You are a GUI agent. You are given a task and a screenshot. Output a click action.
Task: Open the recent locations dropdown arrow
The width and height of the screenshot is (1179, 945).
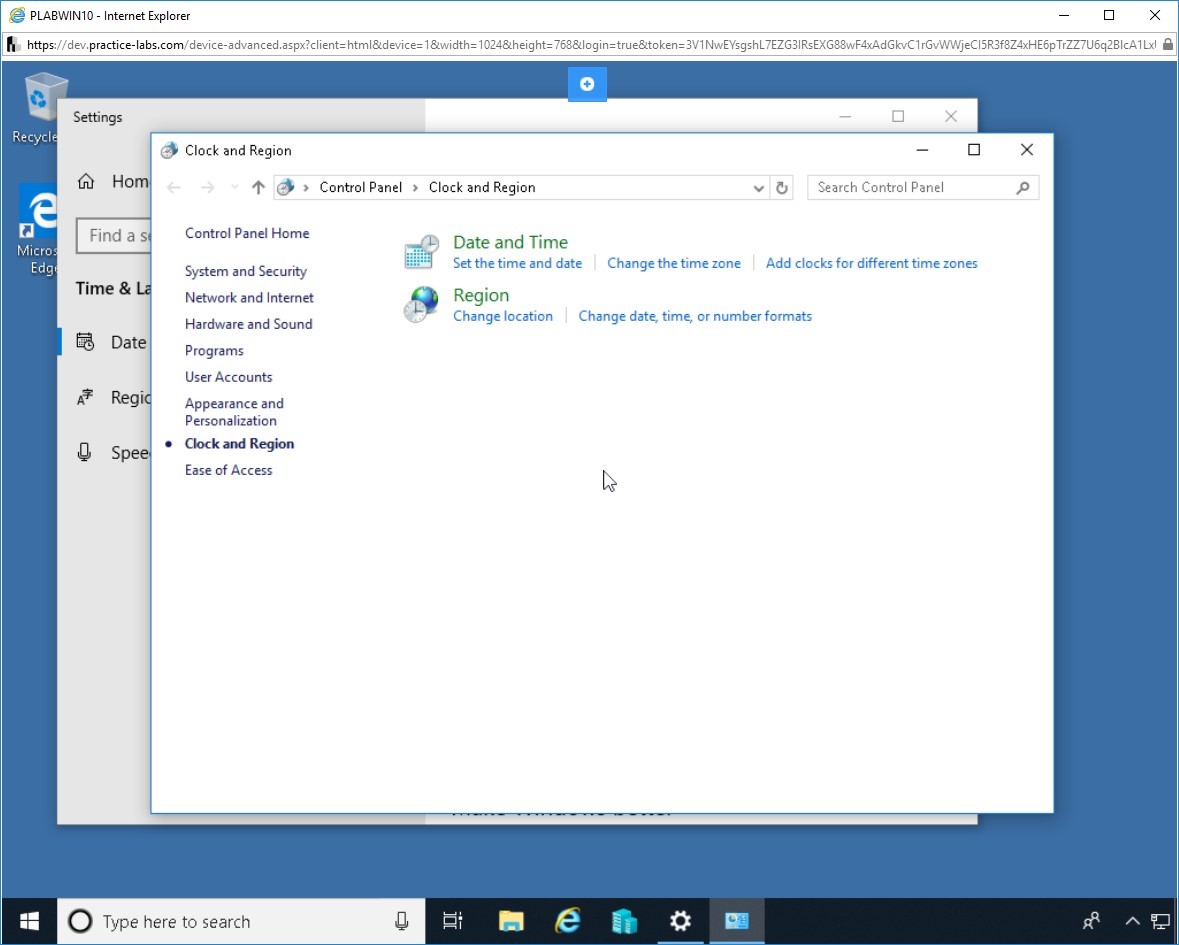click(x=235, y=187)
